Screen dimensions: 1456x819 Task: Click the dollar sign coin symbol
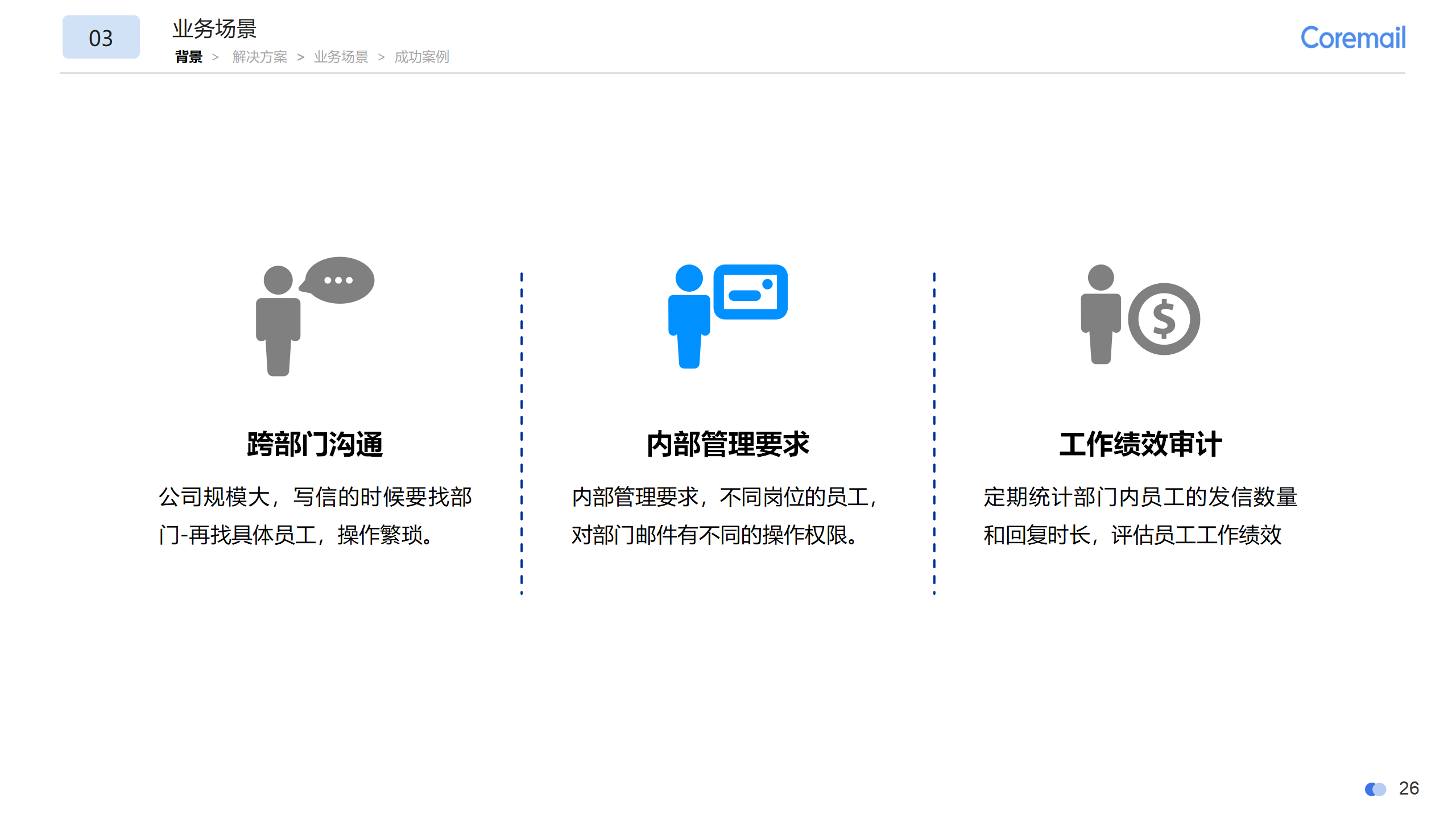[x=1164, y=319]
